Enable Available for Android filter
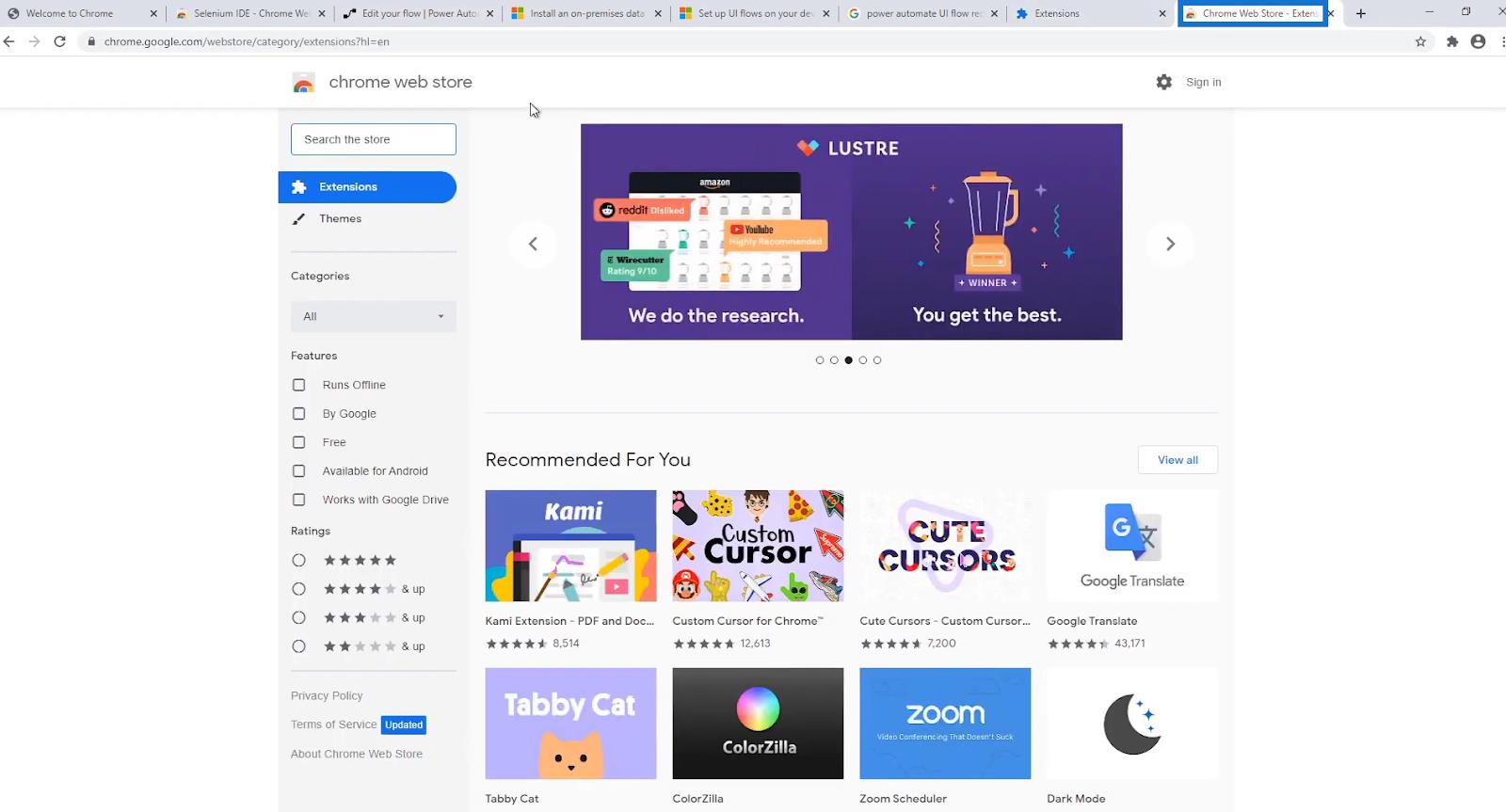Image resolution: width=1506 pixels, height=812 pixels. [x=298, y=470]
